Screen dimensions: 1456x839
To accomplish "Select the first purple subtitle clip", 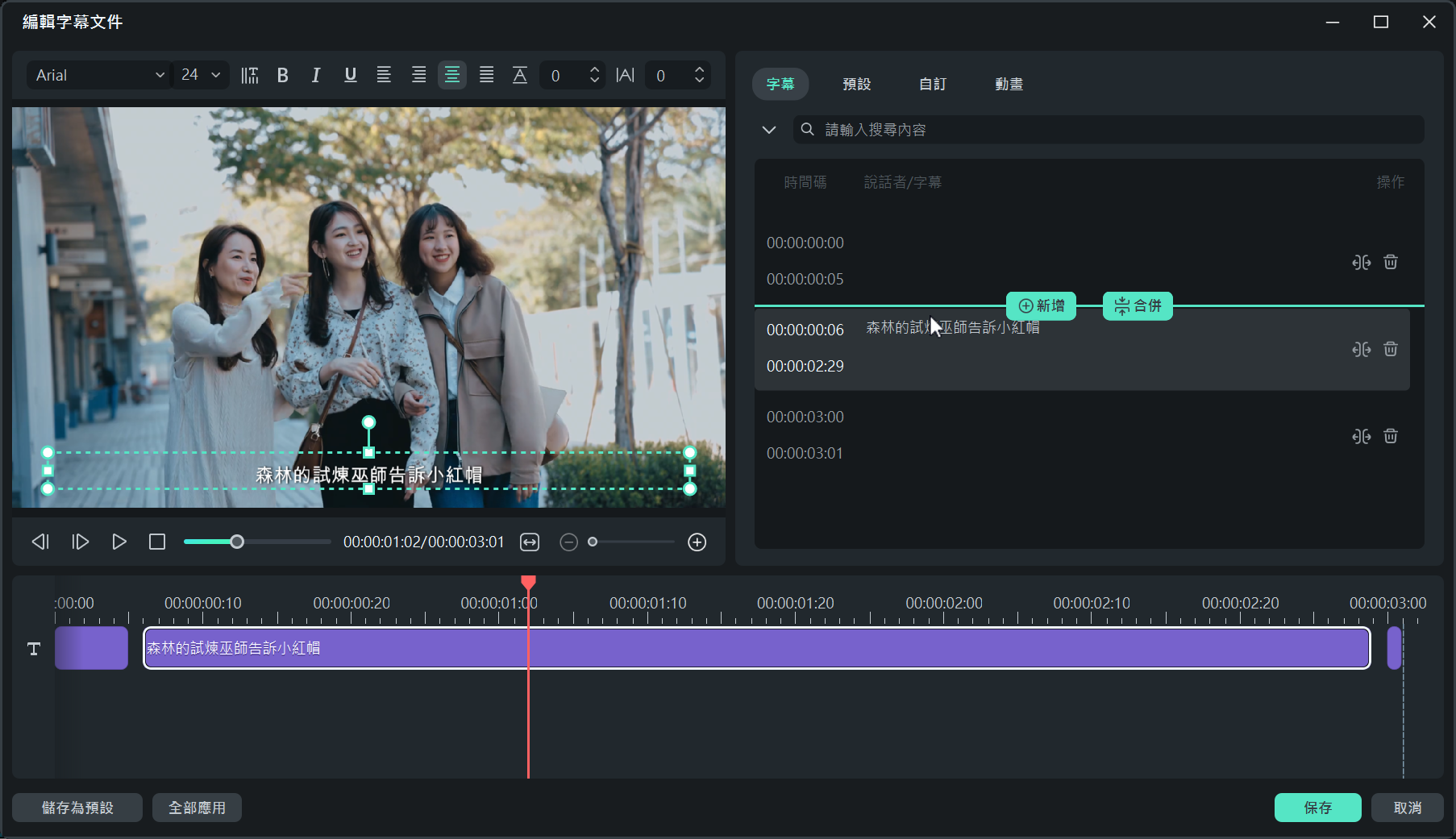I will coord(91,648).
